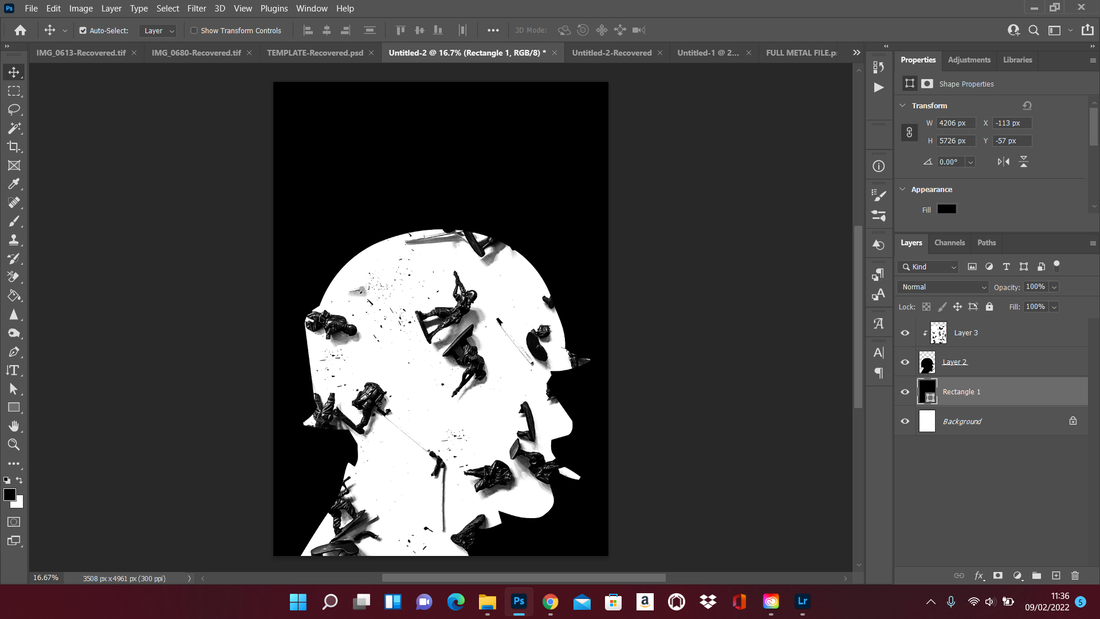
Task: Show more document tabs chevron
Action: click(x=857, y=53)
